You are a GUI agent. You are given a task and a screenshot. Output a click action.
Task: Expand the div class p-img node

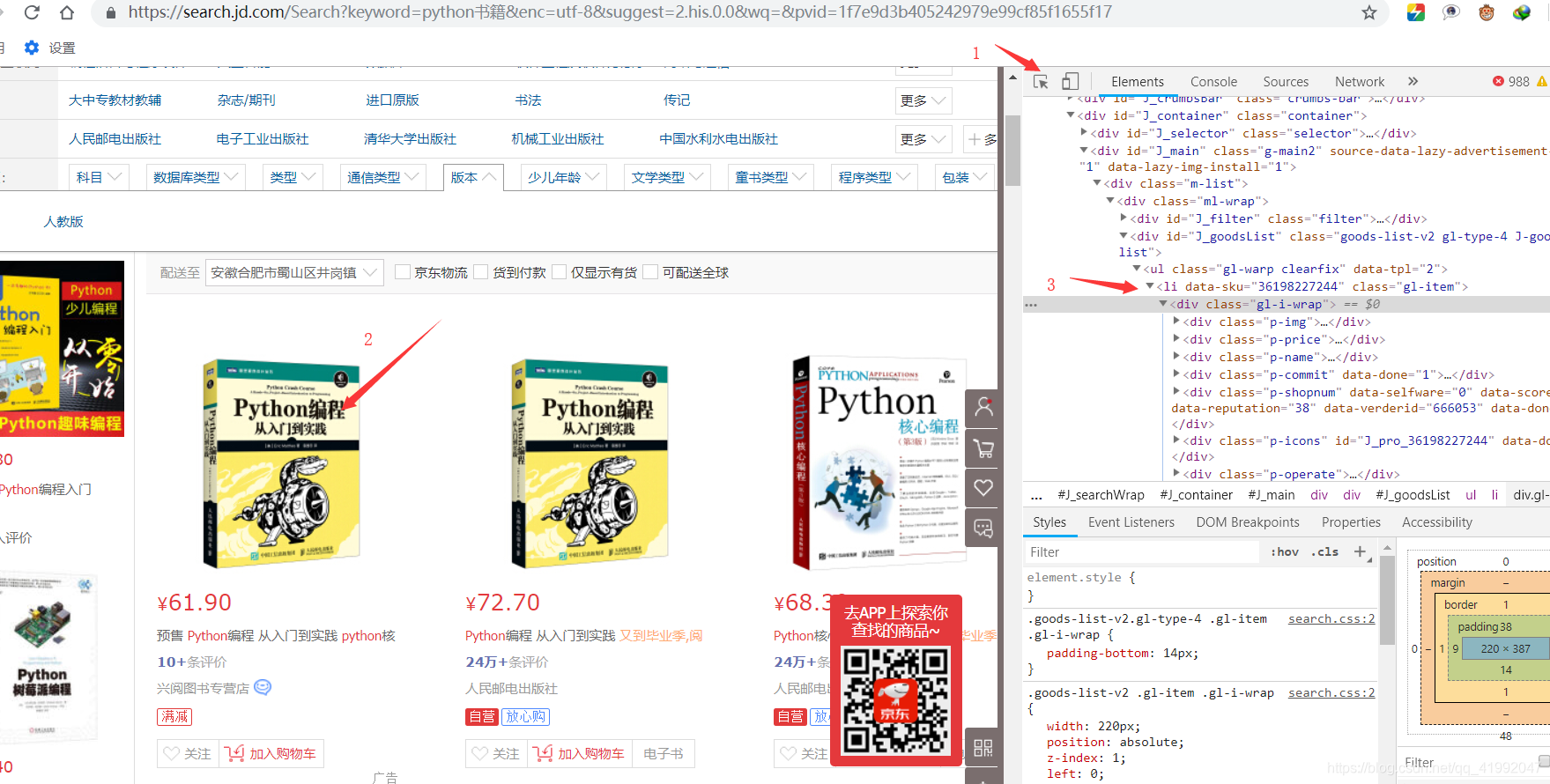click(x=1176, y=322)
